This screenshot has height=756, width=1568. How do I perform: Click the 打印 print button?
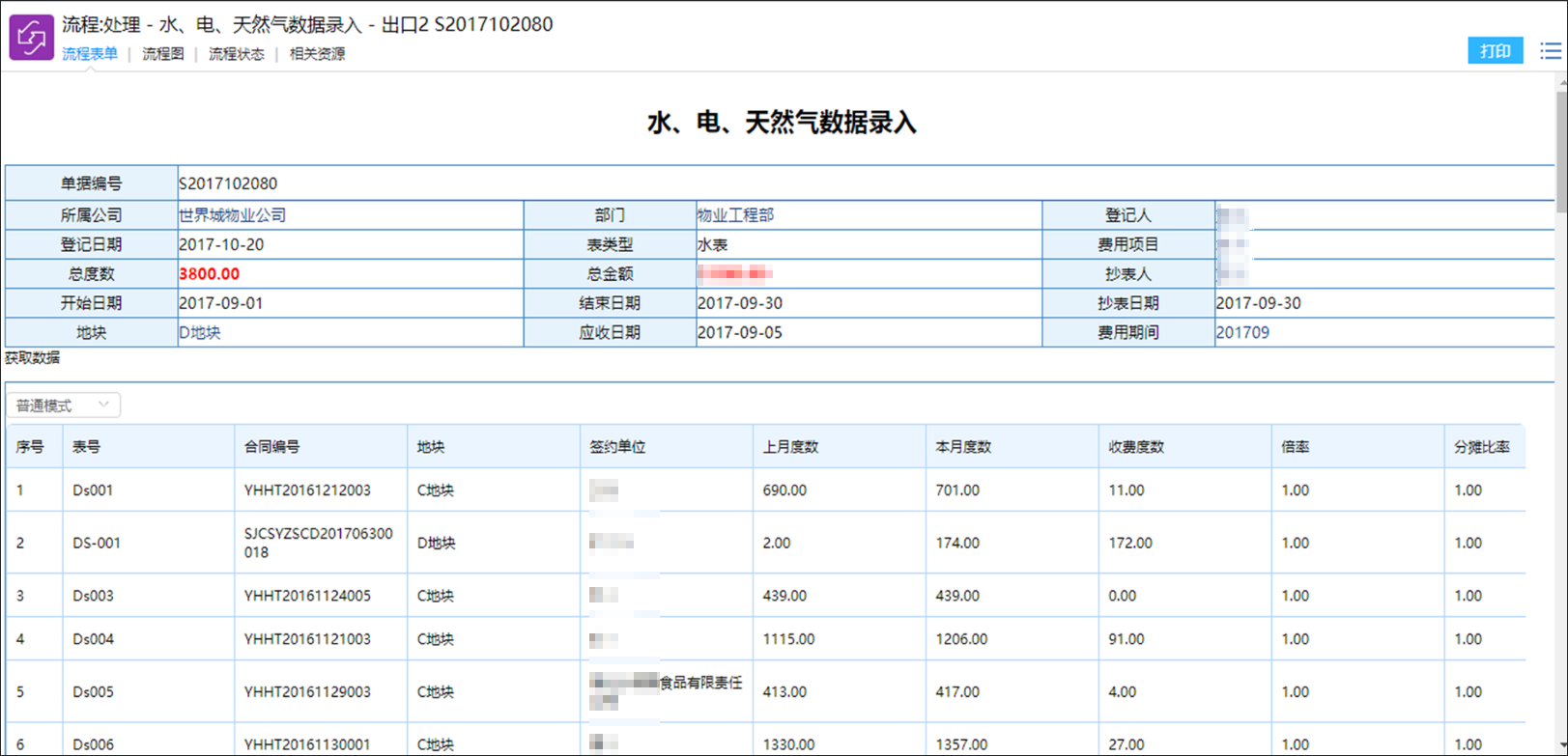pos(1495,51)
